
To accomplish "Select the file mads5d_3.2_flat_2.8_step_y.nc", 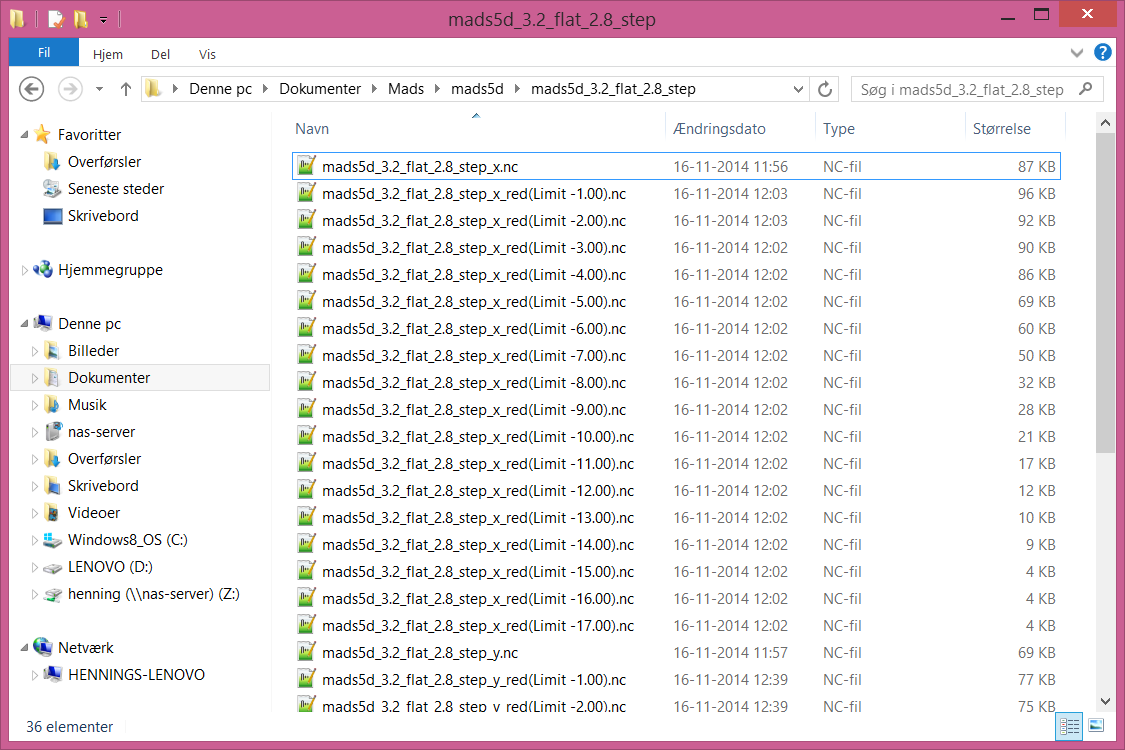I will [x=420, y=653].
